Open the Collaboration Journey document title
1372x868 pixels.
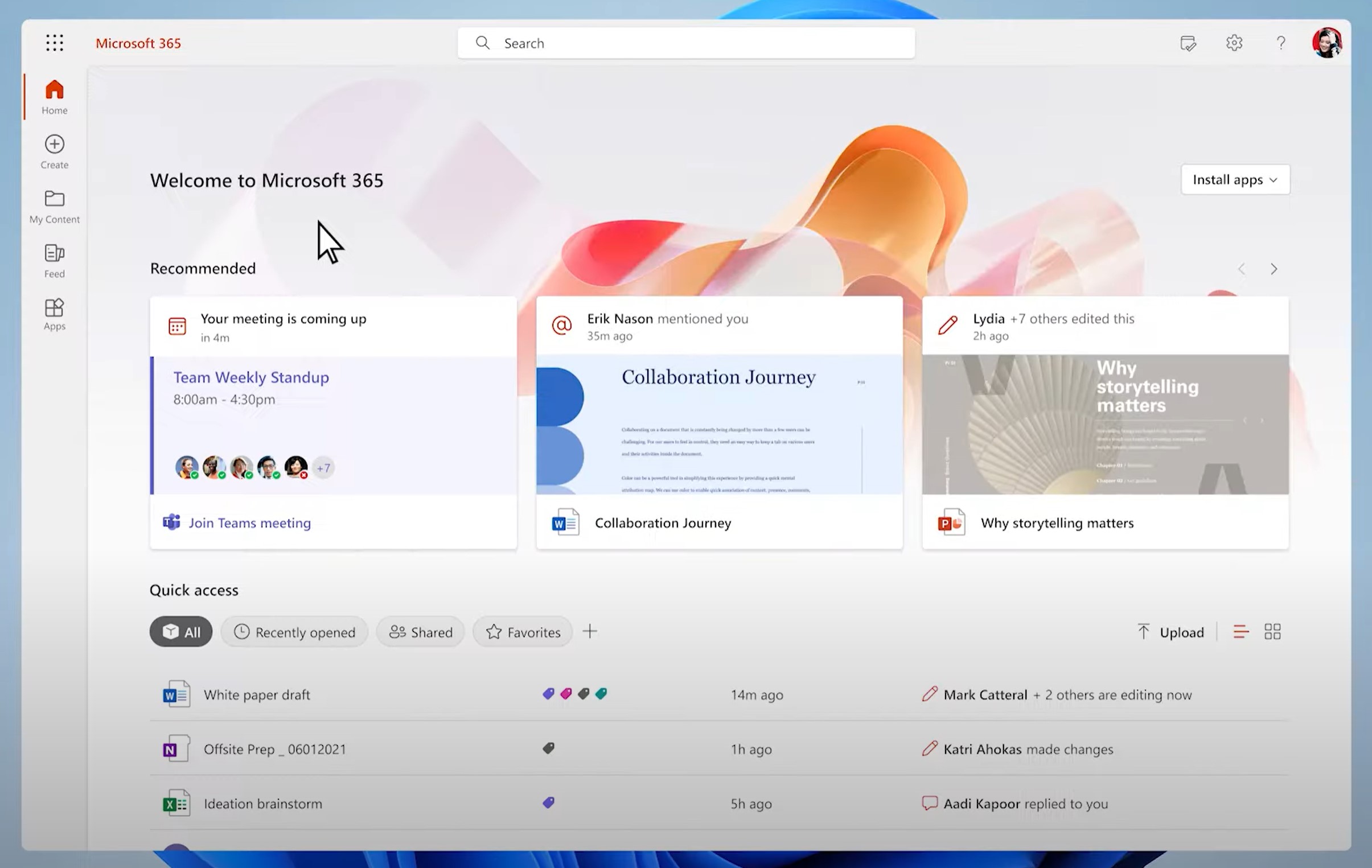coord(663,523)
